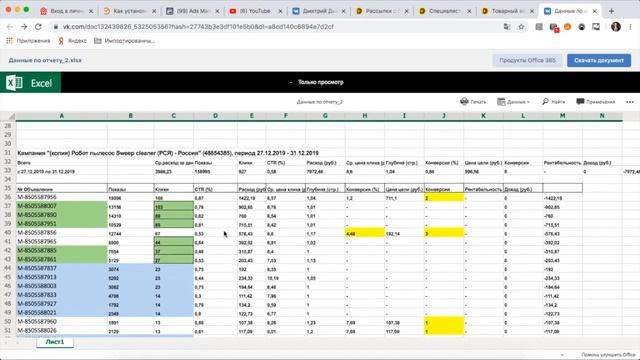Click the select-all corner of the spreadsheet
This screenshot has width=640, height=360.
tap(8, 116)
